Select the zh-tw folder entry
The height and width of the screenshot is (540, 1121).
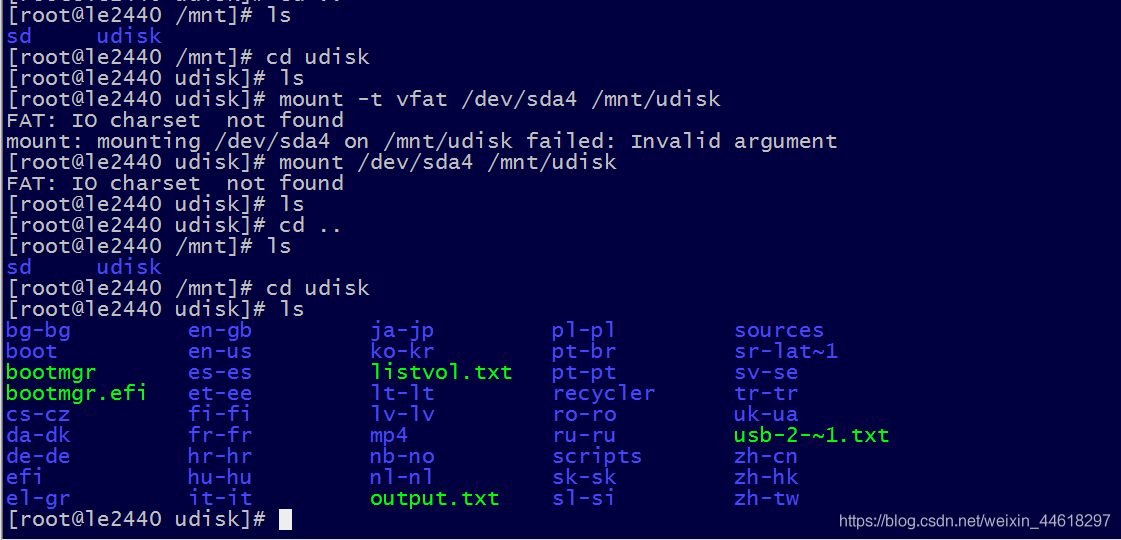point(766,498)
